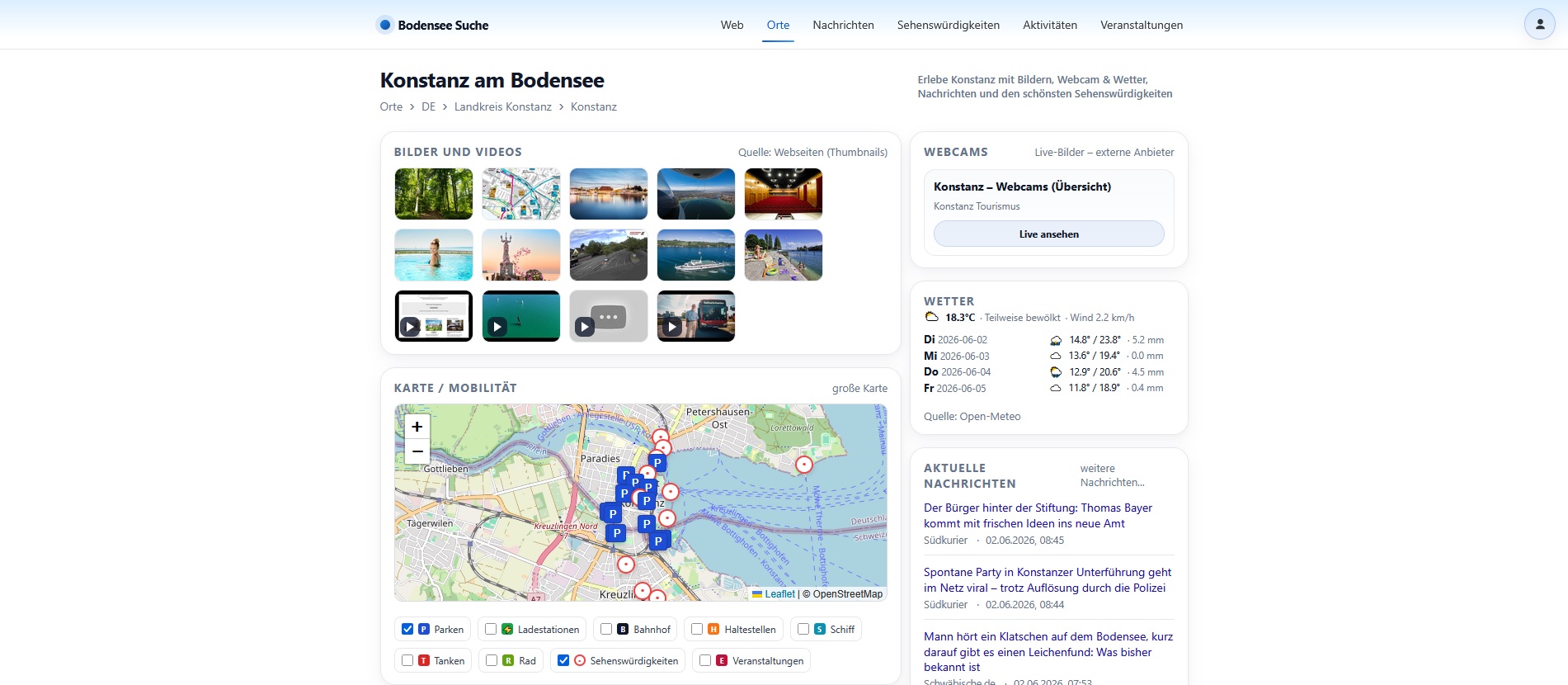Show Haltestellen on the map

(697, 629)
